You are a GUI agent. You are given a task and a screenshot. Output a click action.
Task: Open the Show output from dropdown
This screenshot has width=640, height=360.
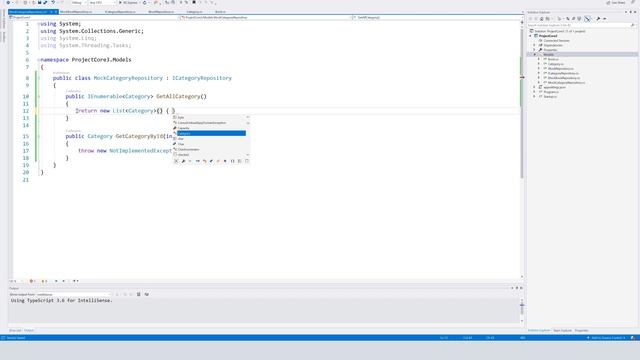point(73,294)
